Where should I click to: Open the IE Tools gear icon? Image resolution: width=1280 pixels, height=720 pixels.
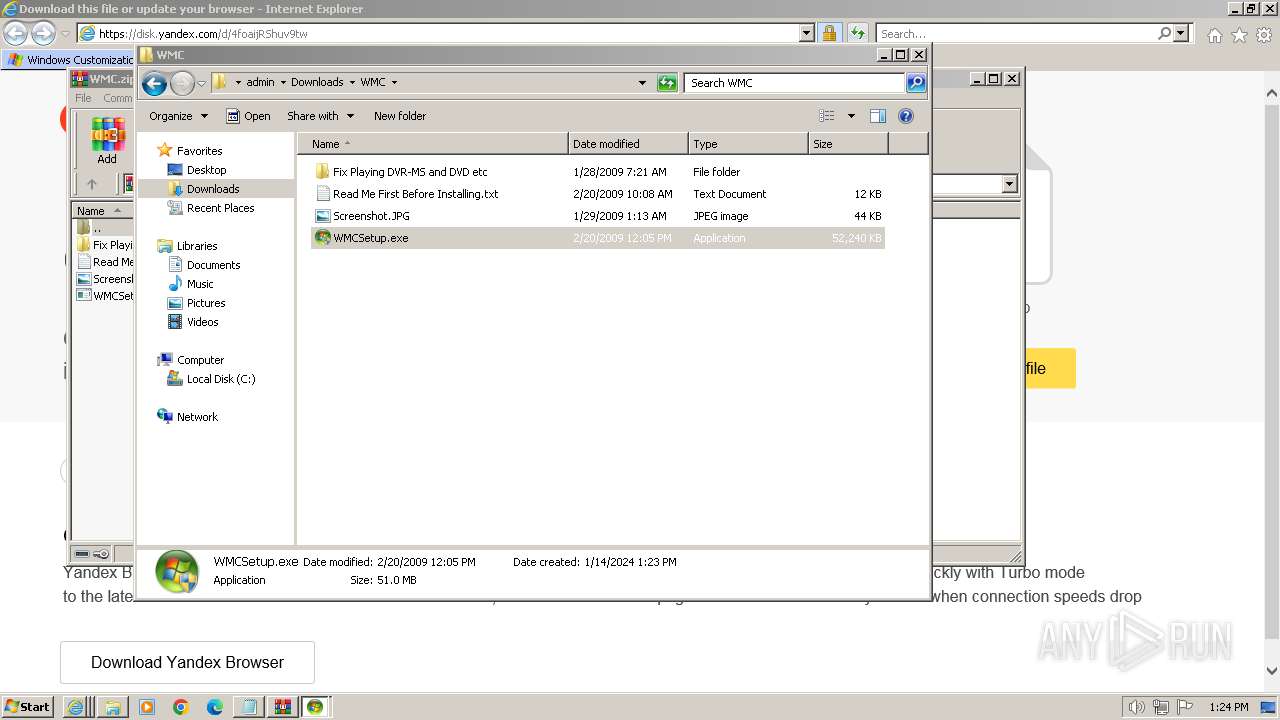tap(1263, 35)
